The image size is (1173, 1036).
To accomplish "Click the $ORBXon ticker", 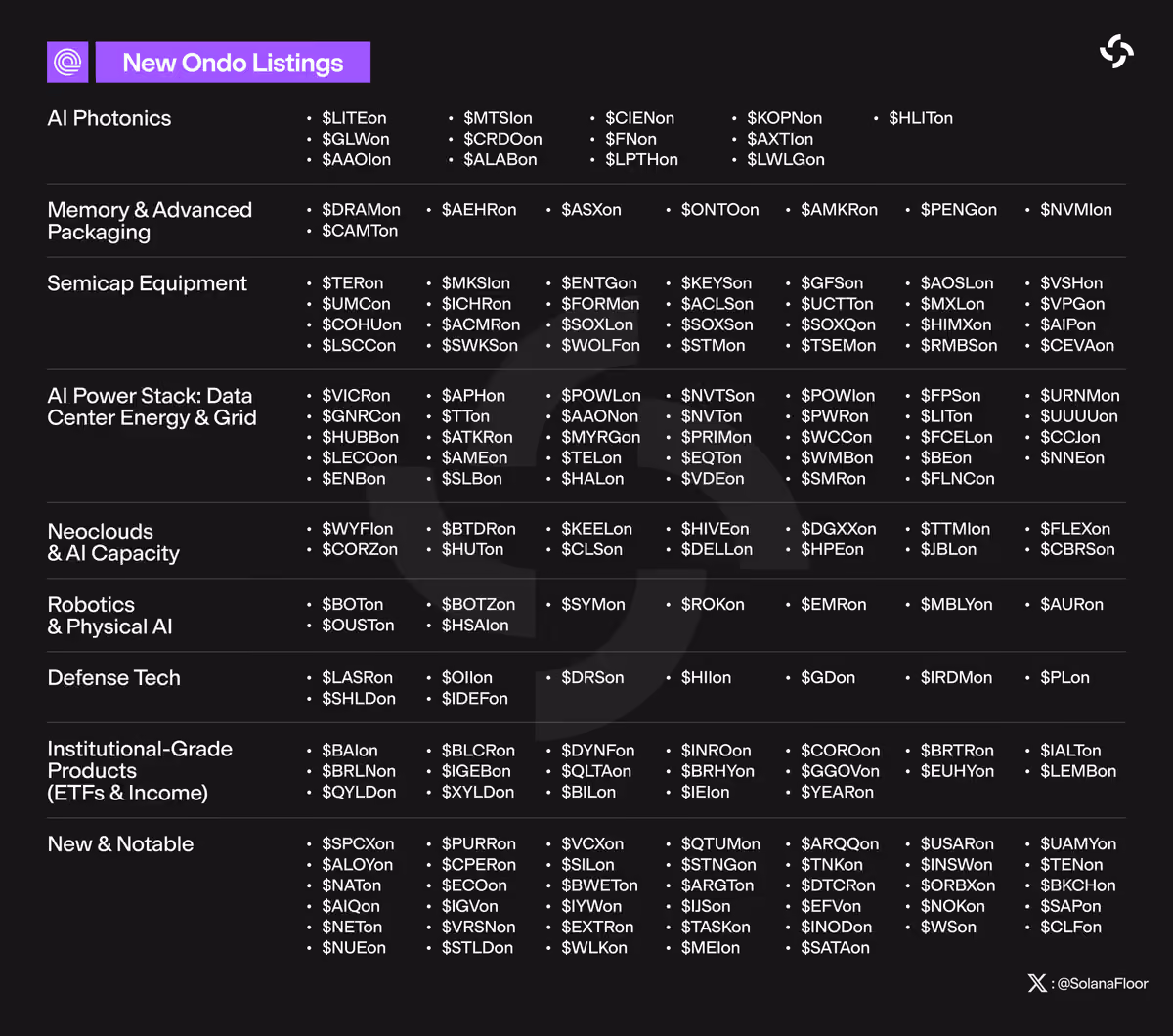I will pos(958,885).
